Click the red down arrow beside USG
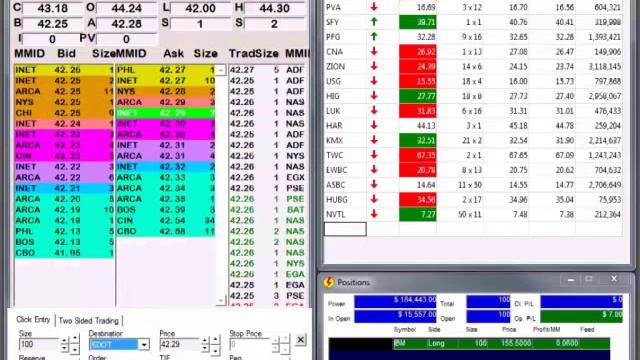Viewport: 640px width, 360px height. point(374,81)
